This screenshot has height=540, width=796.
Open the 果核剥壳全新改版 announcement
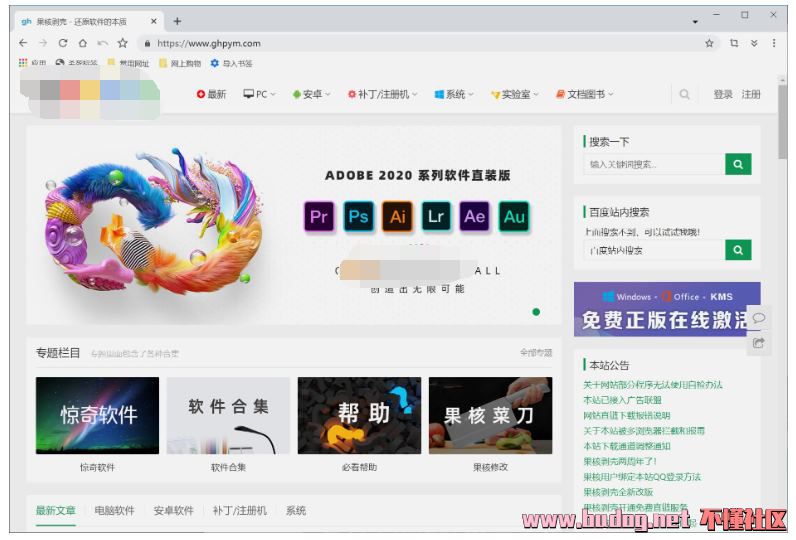[618, 492]
